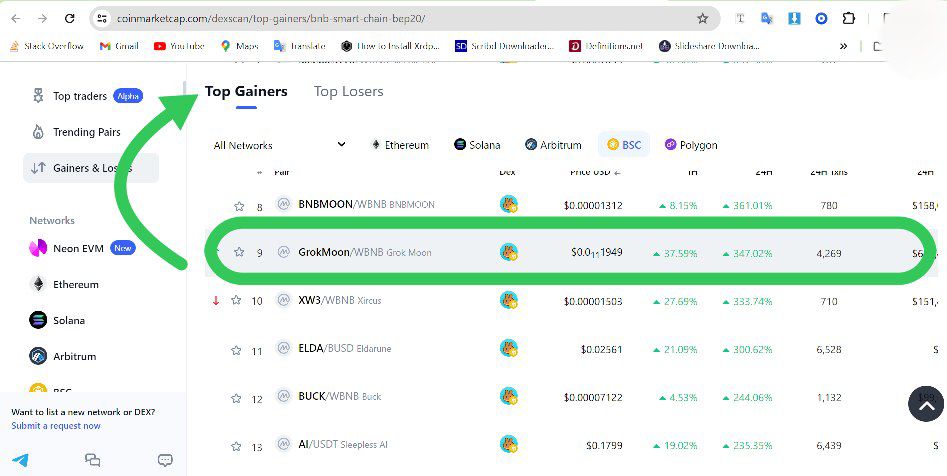The width and height of the screenshot is (947, 476).
Task: Sort by the Price USD column header
Action: click(x=595, y=172)
